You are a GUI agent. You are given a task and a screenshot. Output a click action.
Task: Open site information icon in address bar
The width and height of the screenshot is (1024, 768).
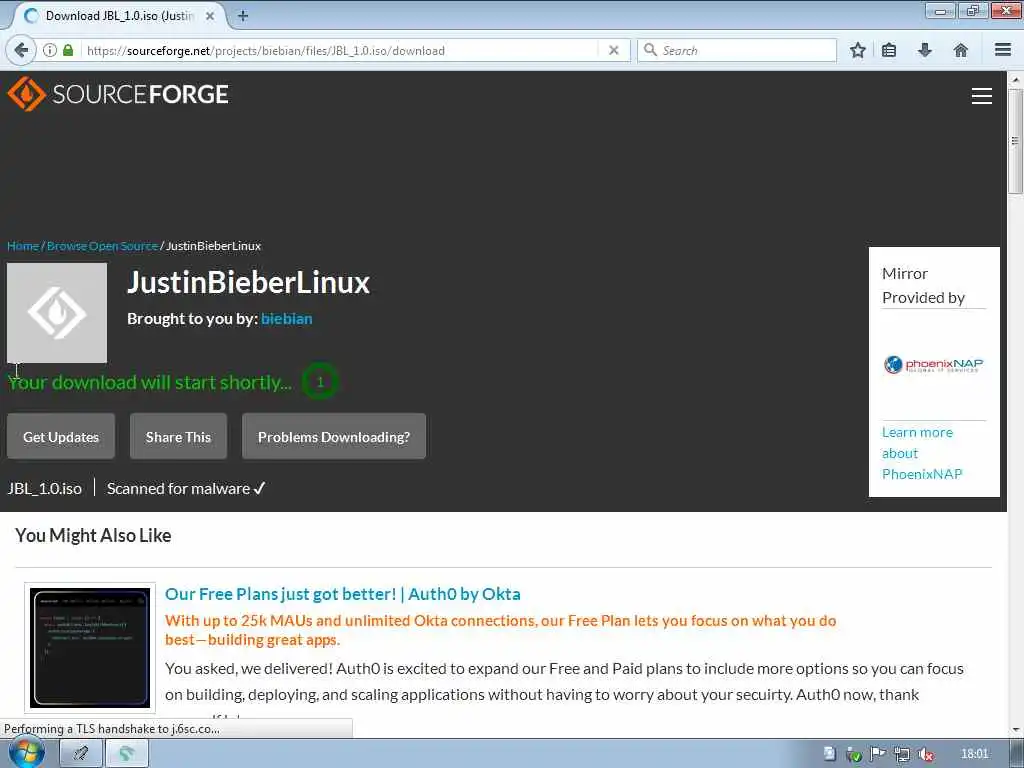(x=50, y=50)
